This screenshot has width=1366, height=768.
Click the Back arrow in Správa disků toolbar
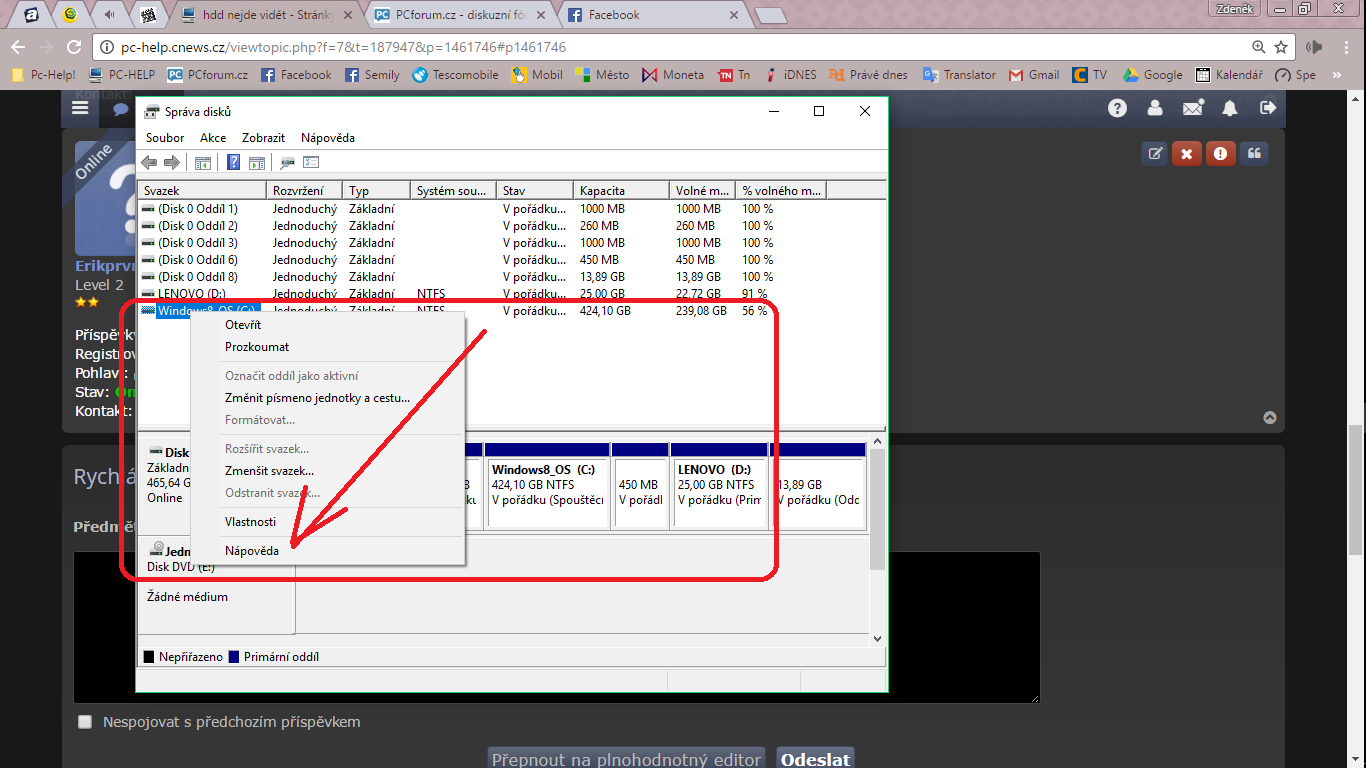point(149,163)
